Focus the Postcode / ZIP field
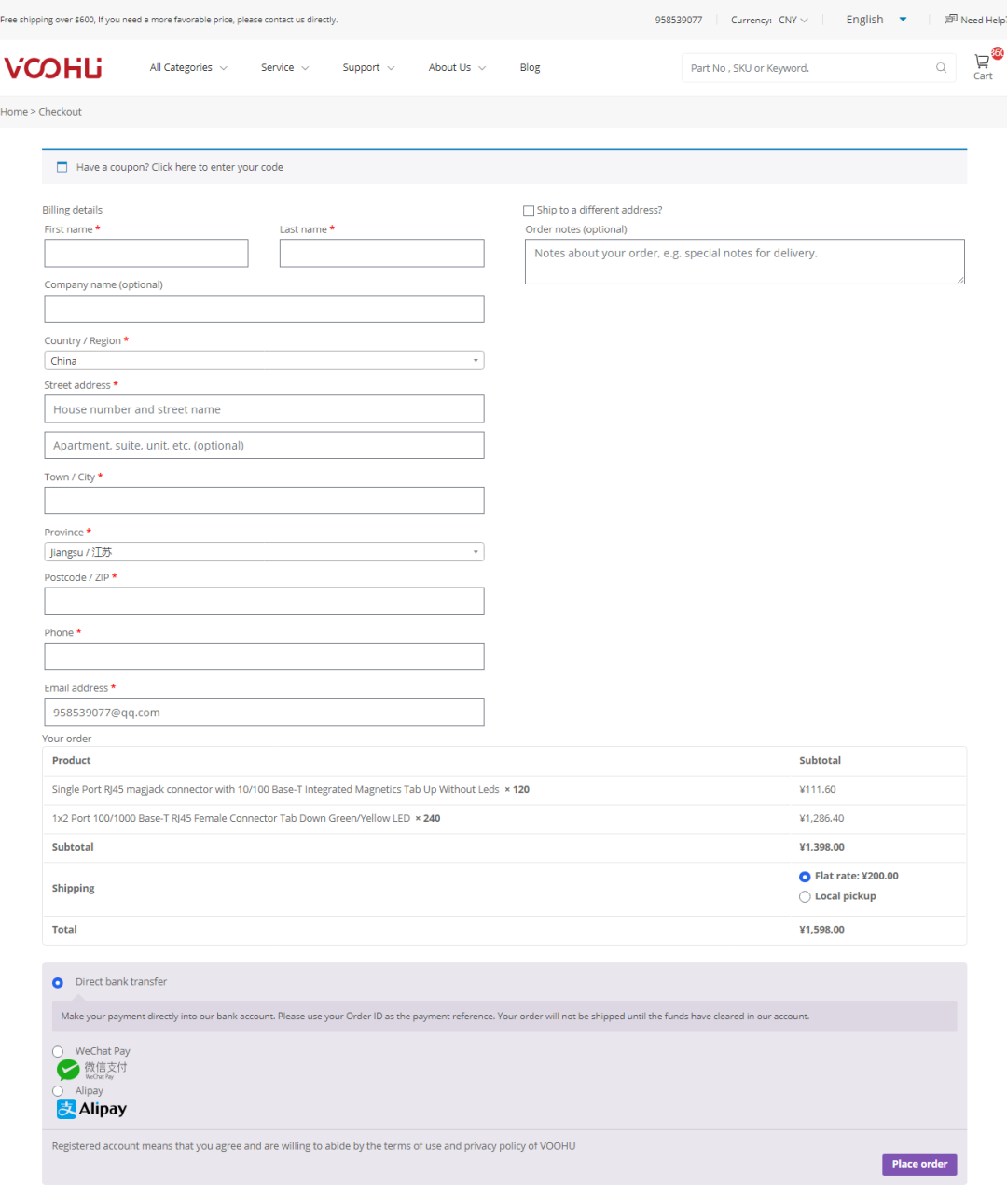The height and width of the screenshot is (1204, 1007). tap(264, 602)
